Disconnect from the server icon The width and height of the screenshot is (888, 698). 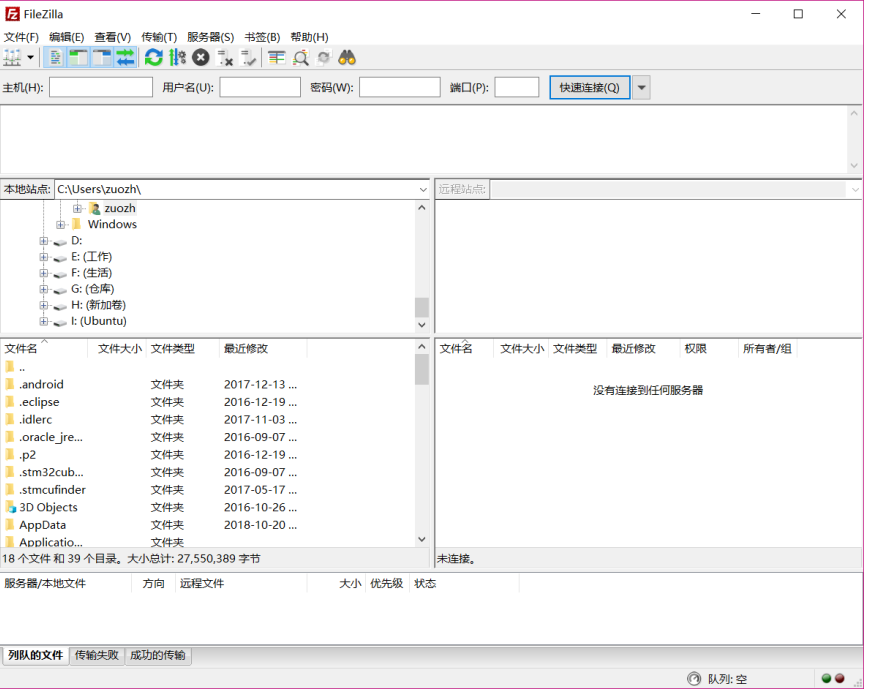click(222, 57)
